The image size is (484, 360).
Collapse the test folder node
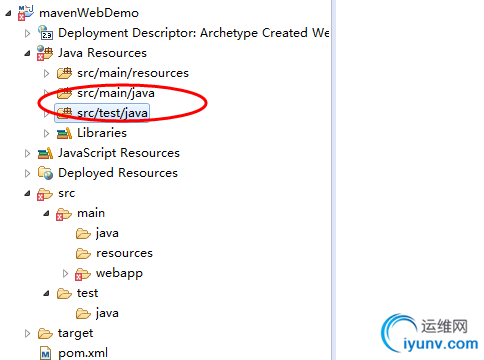(46, 293)
